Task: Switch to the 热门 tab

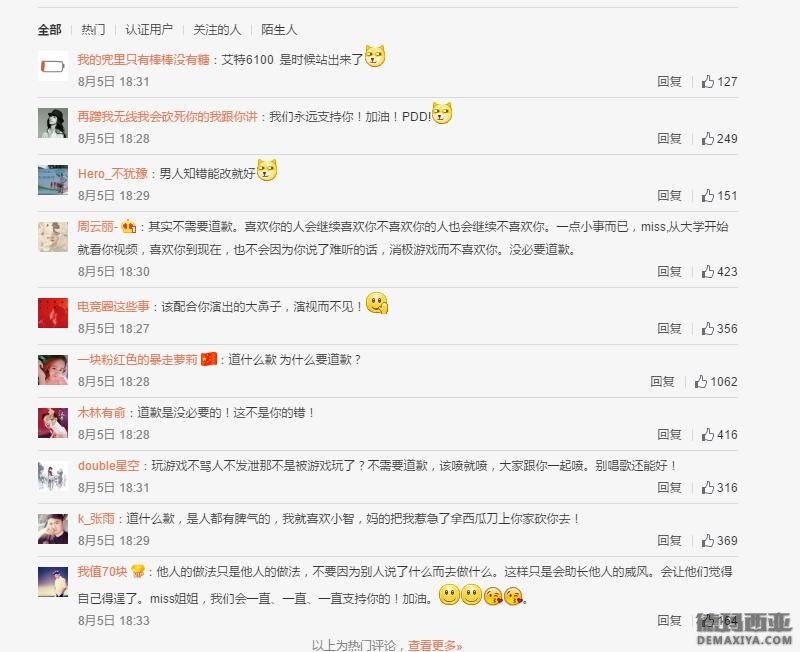Action: [93, 30]
